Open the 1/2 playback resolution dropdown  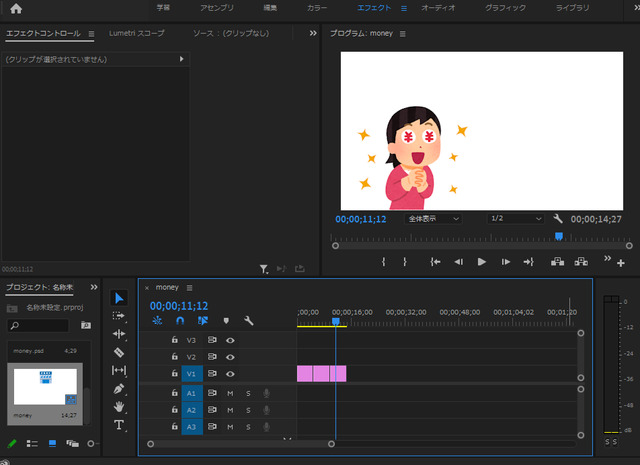point(516,219)
